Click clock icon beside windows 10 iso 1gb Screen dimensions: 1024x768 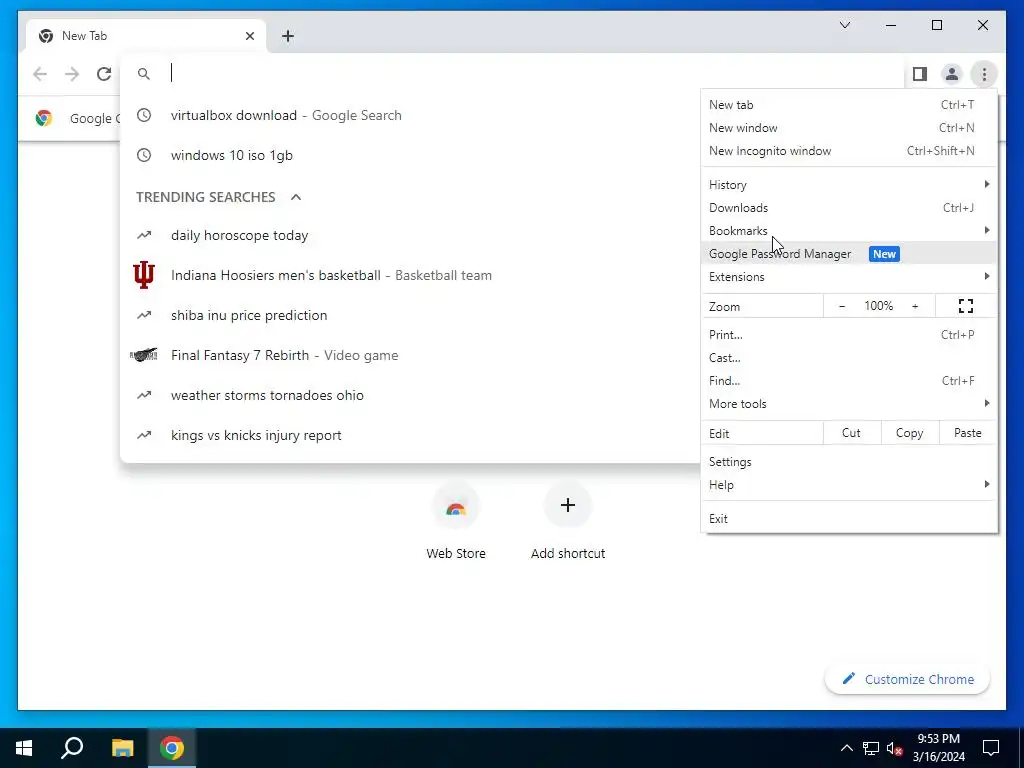pyautogui.click(x=144, y=155)
